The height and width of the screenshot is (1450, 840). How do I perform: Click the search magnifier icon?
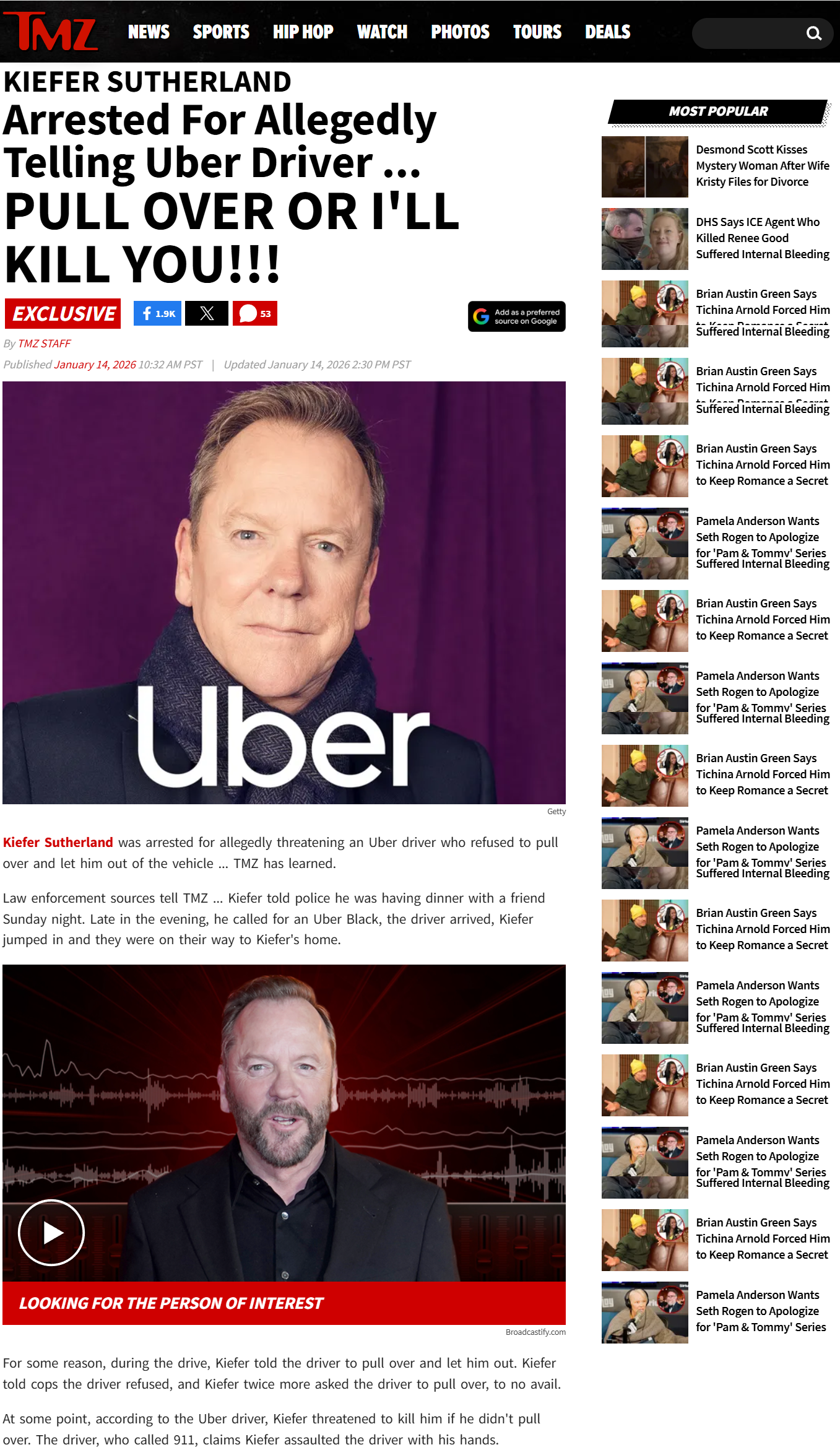[814, 33]
